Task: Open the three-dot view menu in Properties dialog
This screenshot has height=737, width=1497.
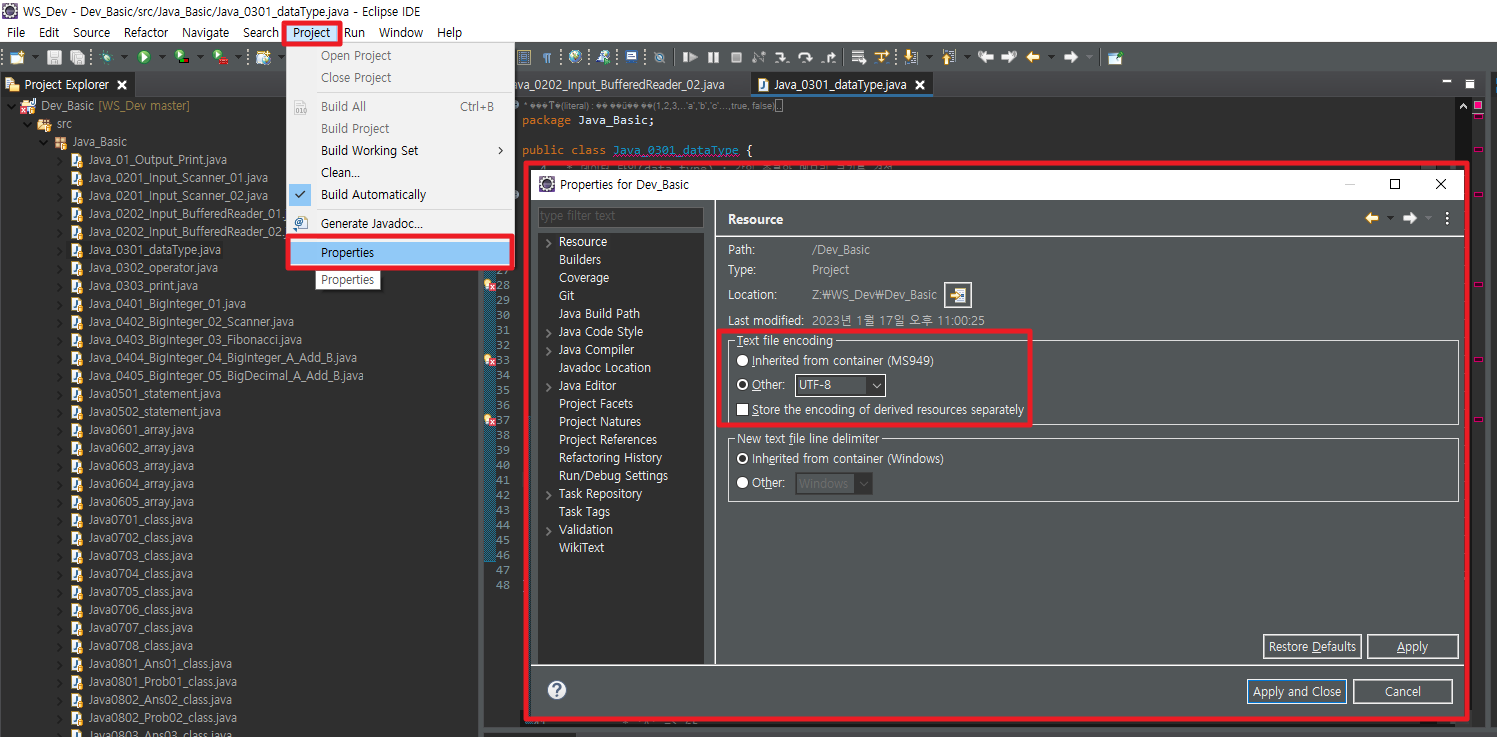Action: click(x=1447, y=218)
